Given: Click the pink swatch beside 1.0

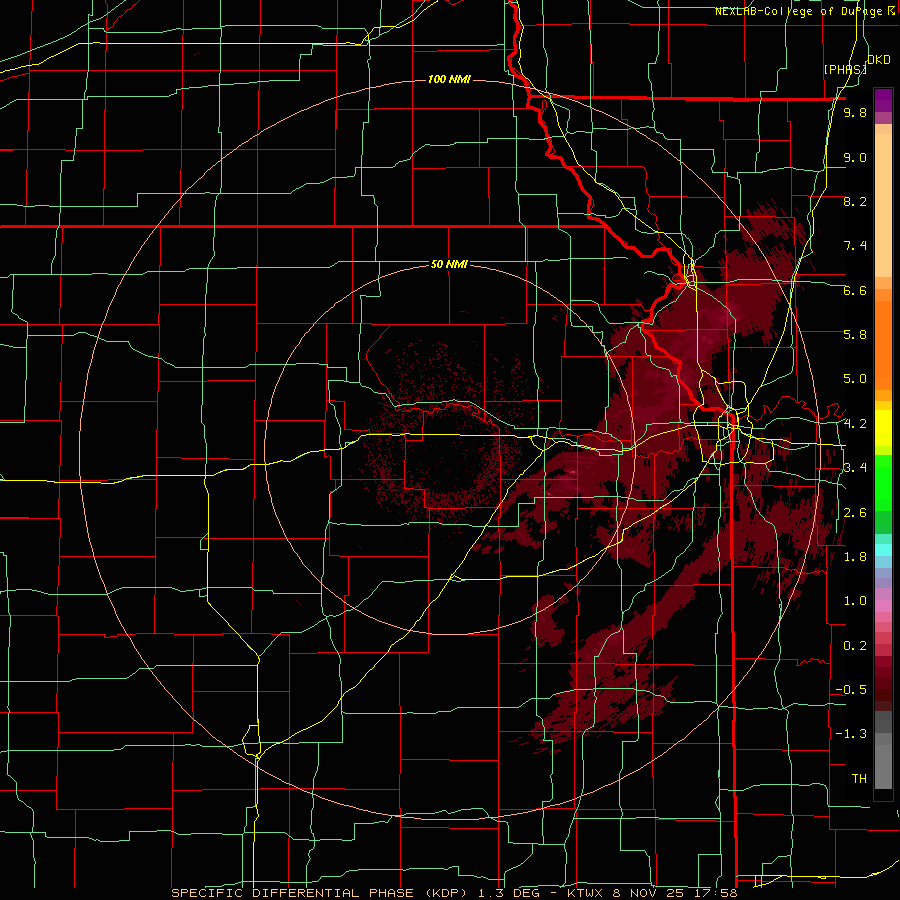Looking at the screenshot, I should pyautogui.click(x=883, y=606).
